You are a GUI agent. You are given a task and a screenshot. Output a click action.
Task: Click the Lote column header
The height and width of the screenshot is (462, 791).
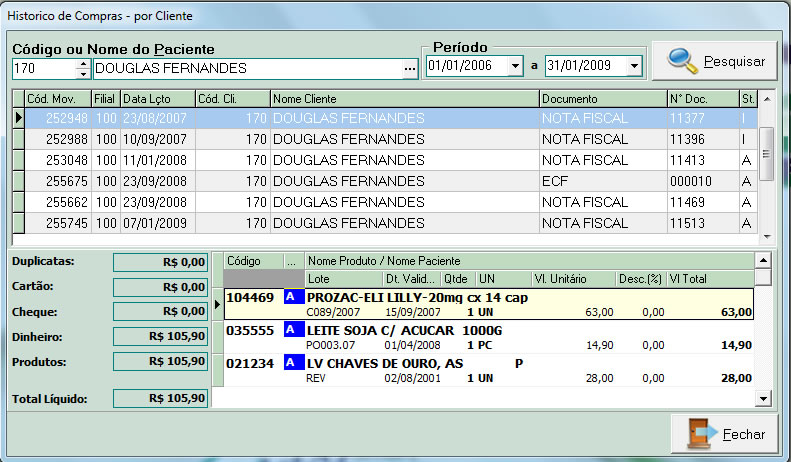point(344,279)
